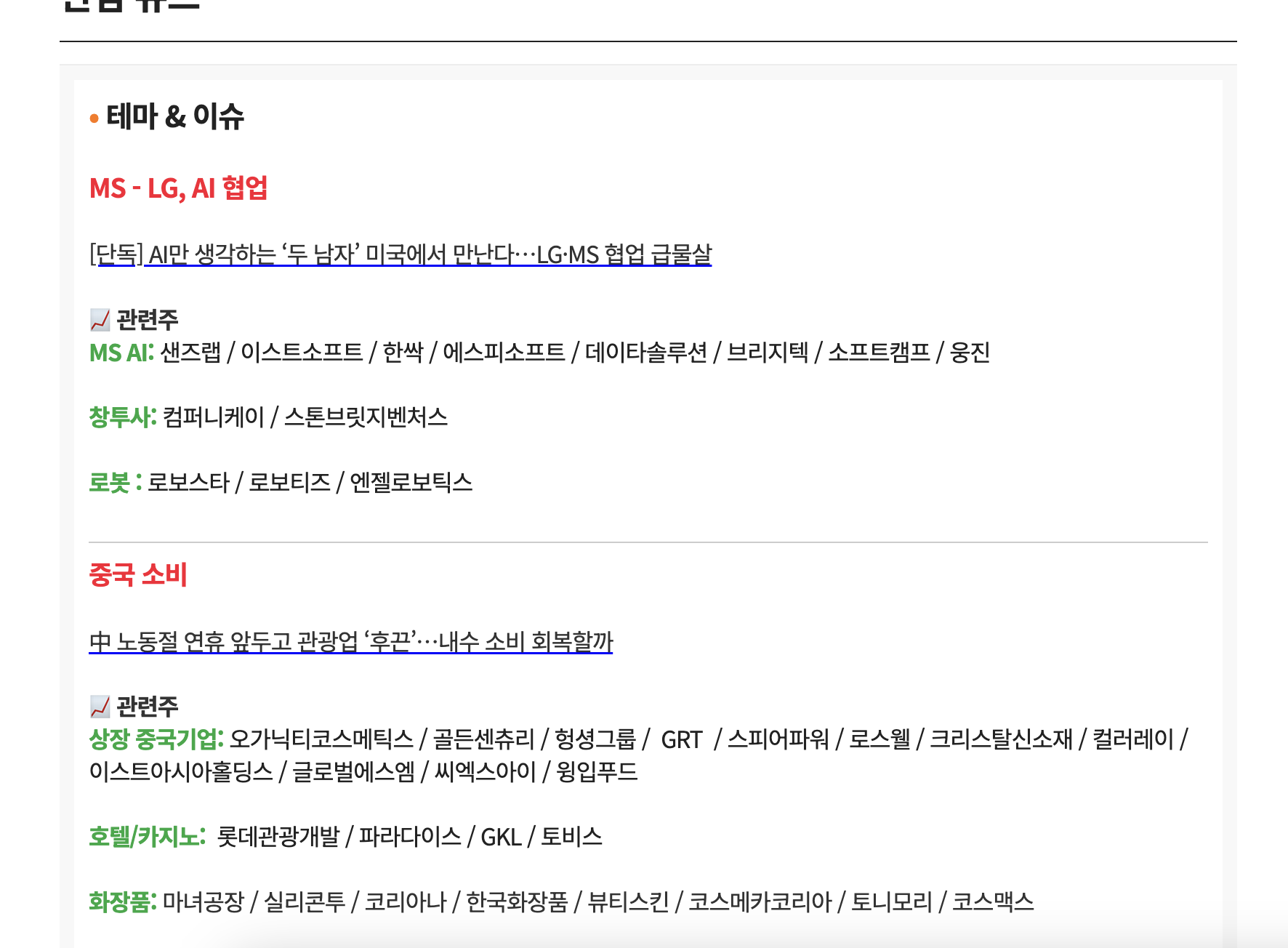Screen dimensions: 1288x948
Task: Click the stock name 'GRT'
Action: click(682, 739)
